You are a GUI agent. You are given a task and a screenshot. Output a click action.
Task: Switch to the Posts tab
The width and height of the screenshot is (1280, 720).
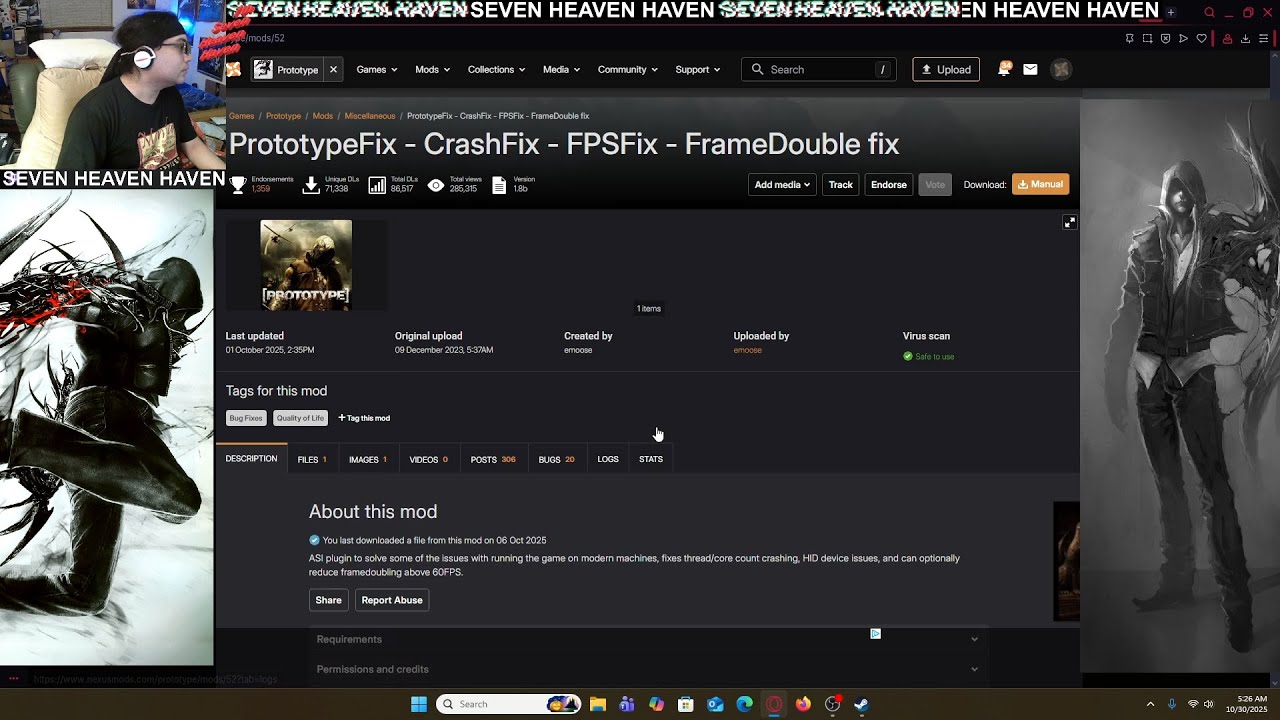tap(493, 459)
